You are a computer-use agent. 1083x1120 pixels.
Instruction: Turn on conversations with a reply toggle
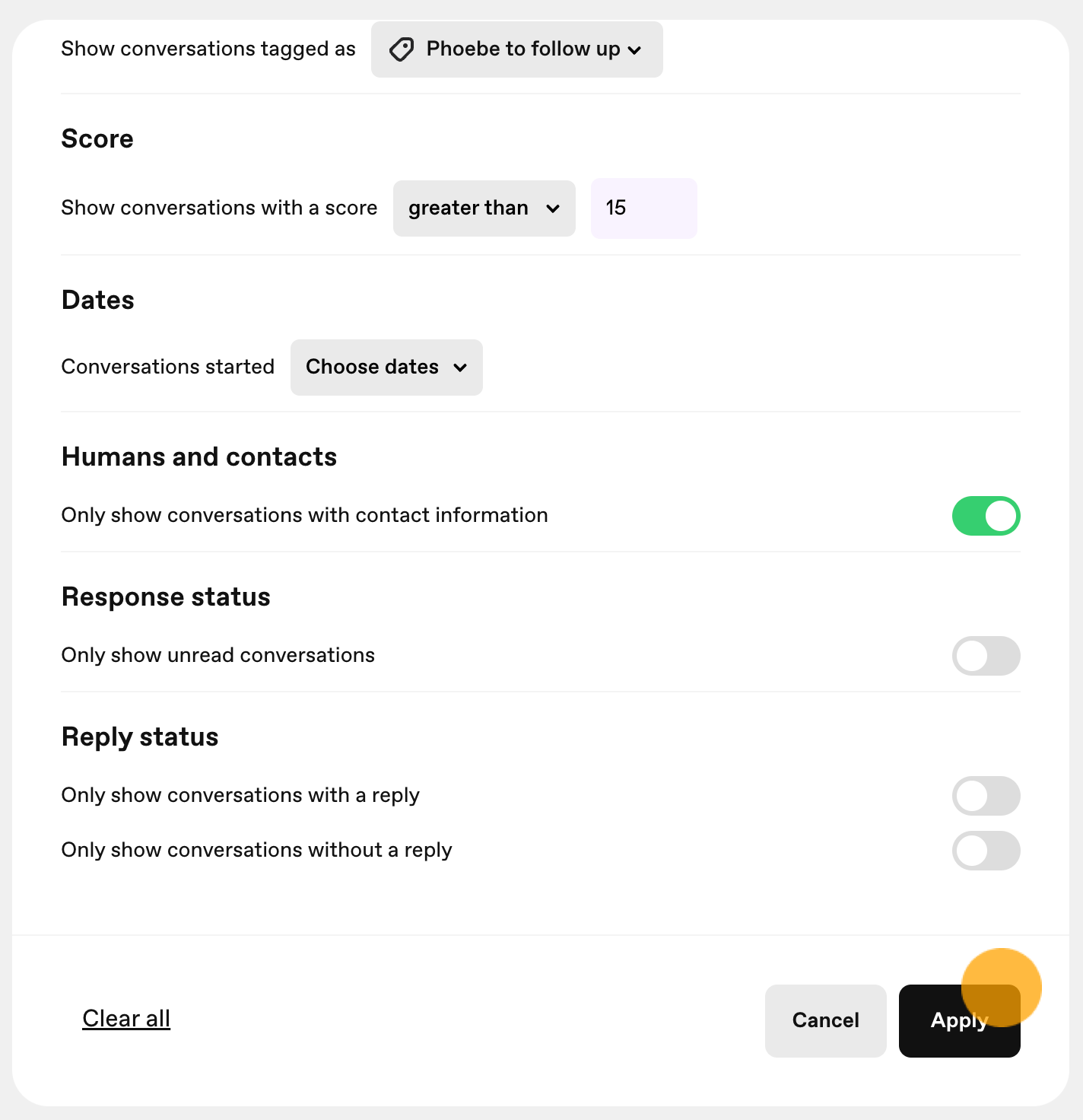pyautogui.click(x=986, y=796)
